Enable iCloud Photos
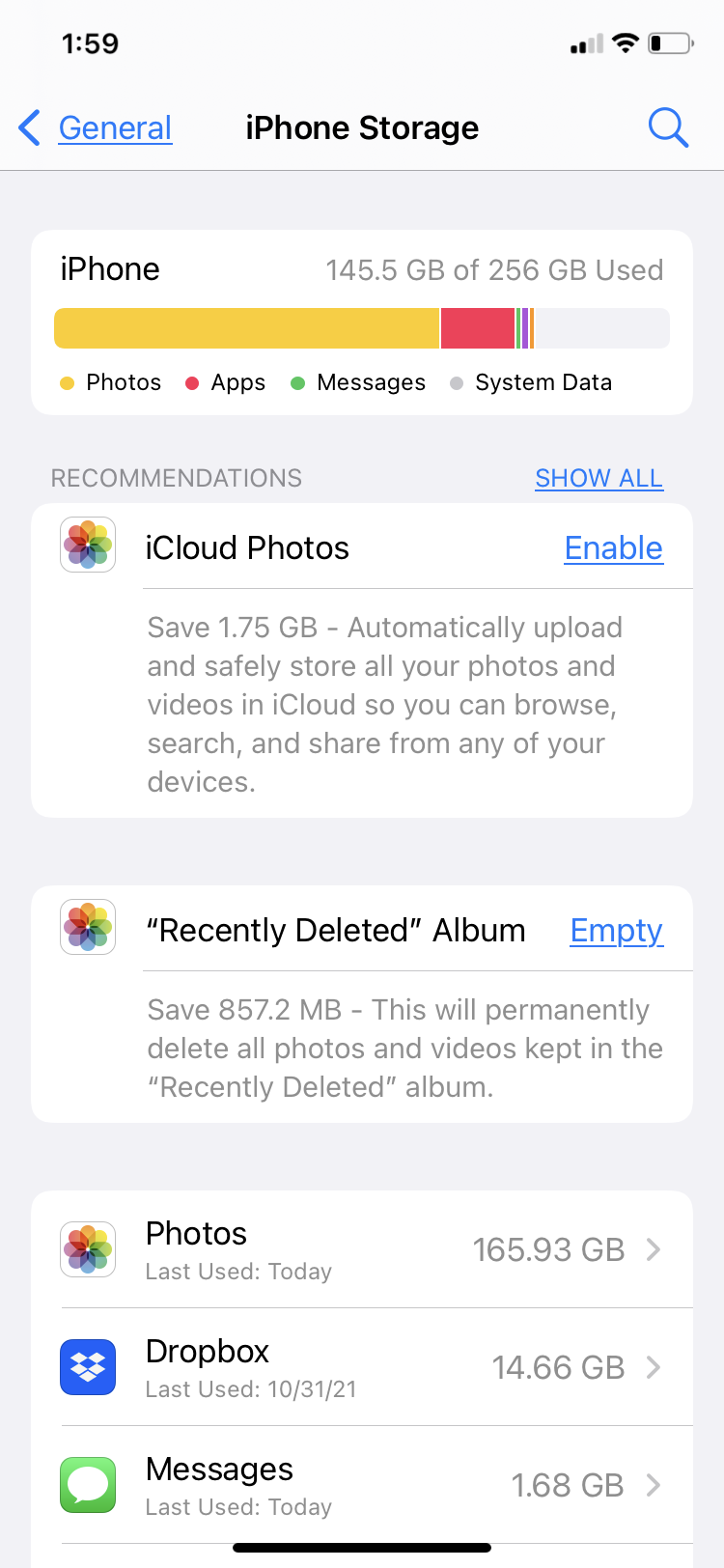Viewport: 724px width, 1568px height. tap(613, 548)
